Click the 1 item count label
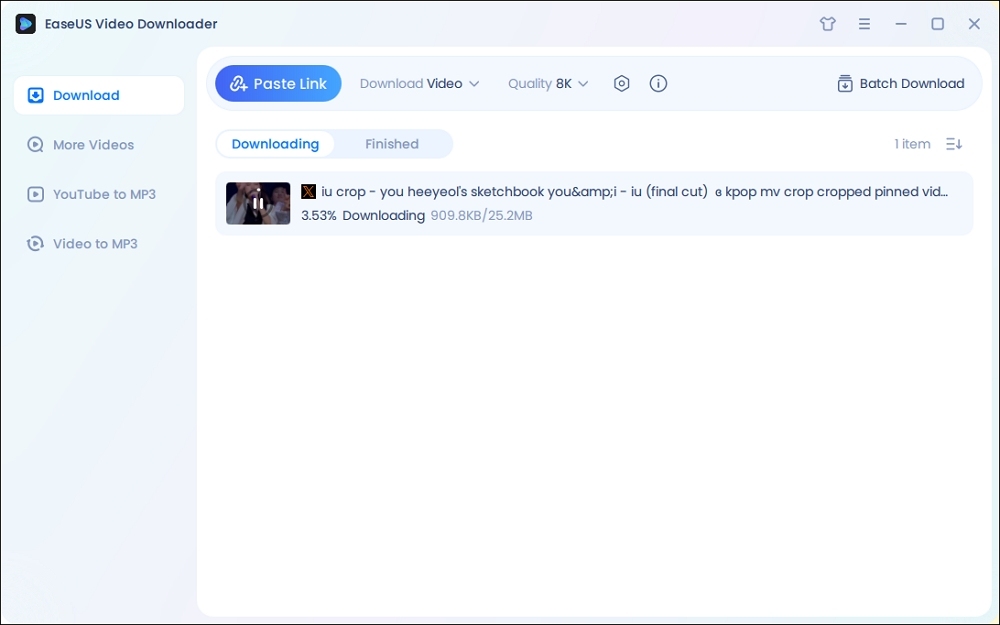 (912, 144)
